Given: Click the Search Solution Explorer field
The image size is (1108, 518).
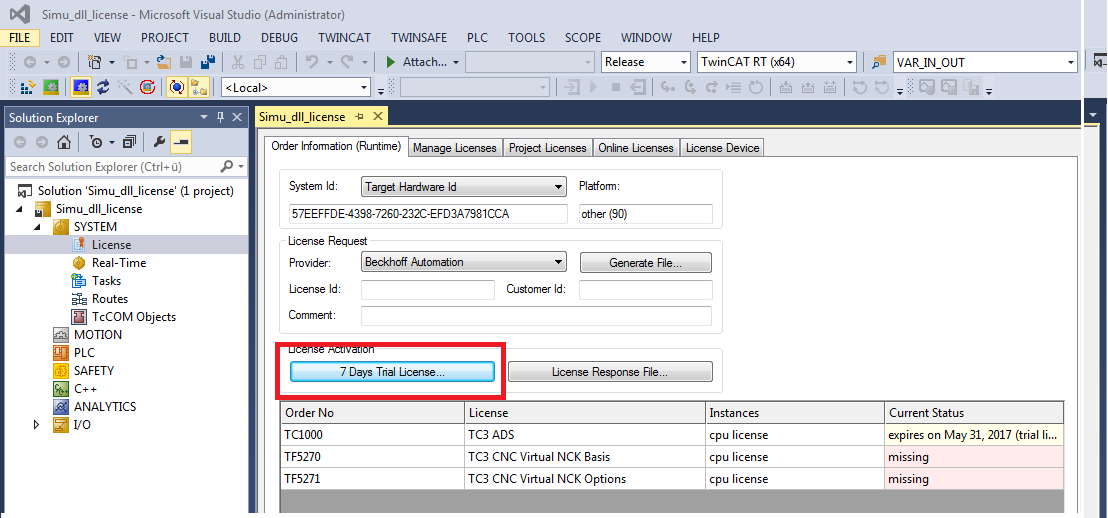Looking at the screenshot, I should click(113, 167).
